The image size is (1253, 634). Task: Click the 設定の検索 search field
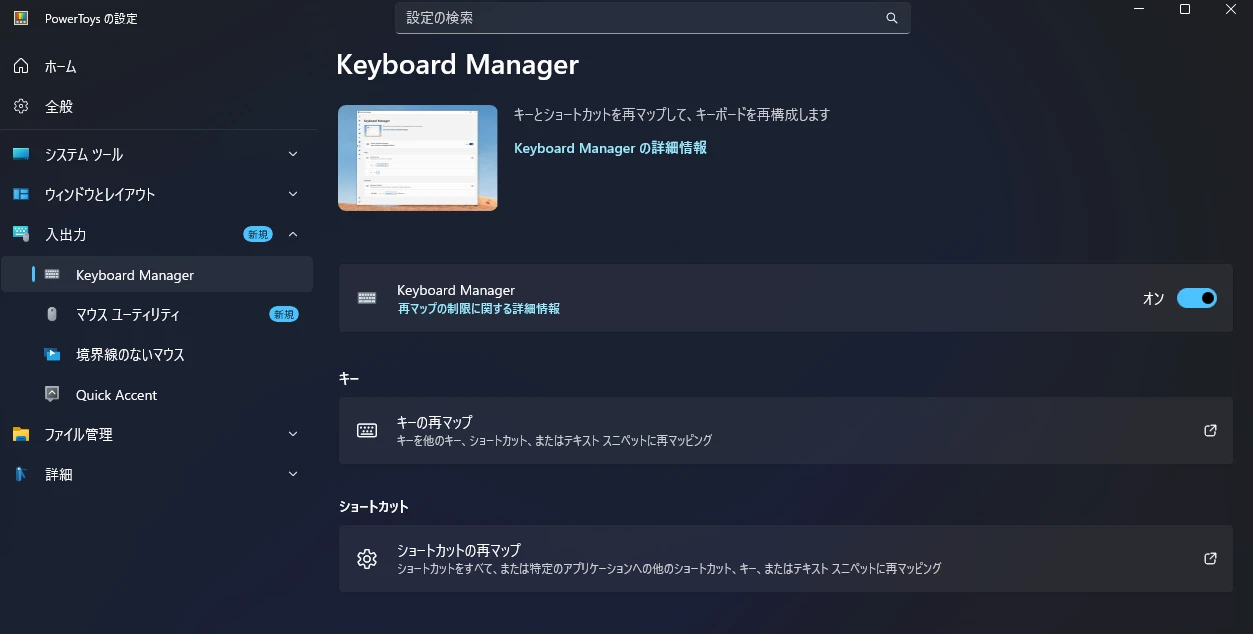point(640,18)
